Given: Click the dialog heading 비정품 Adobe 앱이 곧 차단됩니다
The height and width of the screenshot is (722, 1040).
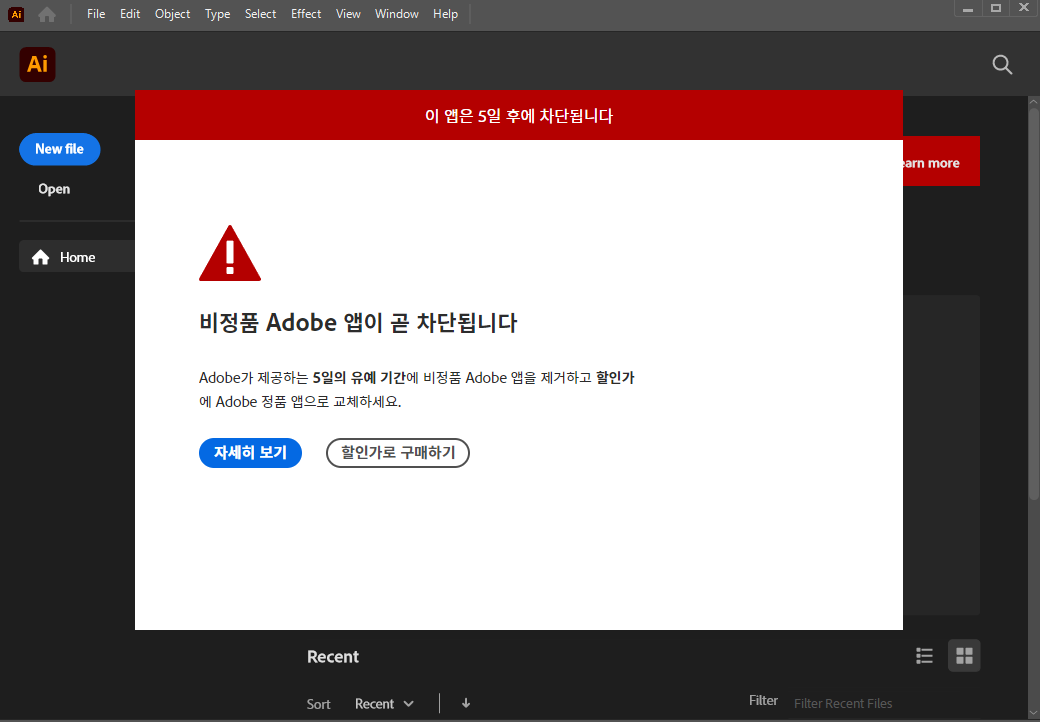Looking at the screenshot, I should [x=358, y=323].
